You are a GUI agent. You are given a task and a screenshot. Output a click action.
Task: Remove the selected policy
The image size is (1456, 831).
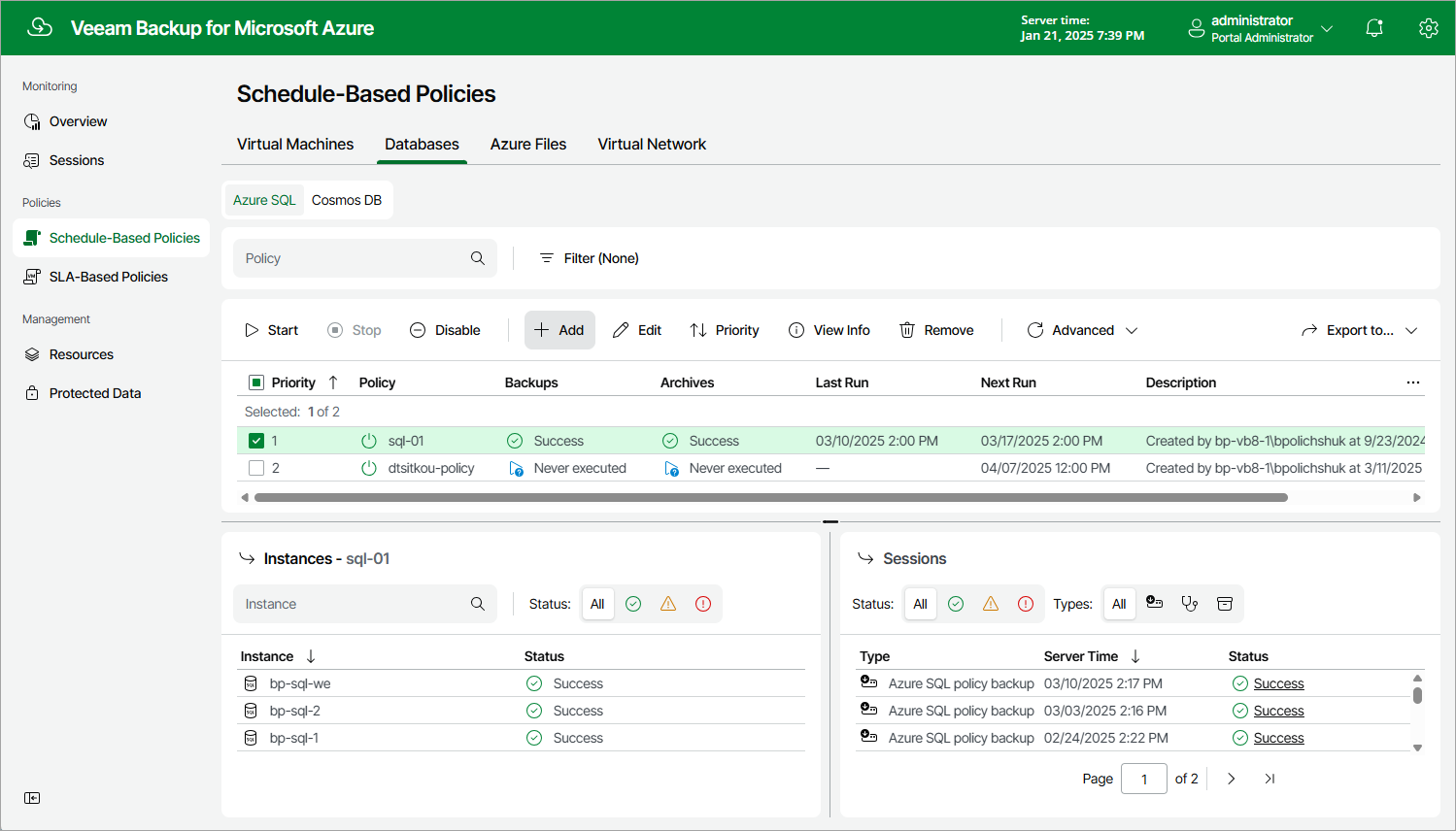[936, 330]
